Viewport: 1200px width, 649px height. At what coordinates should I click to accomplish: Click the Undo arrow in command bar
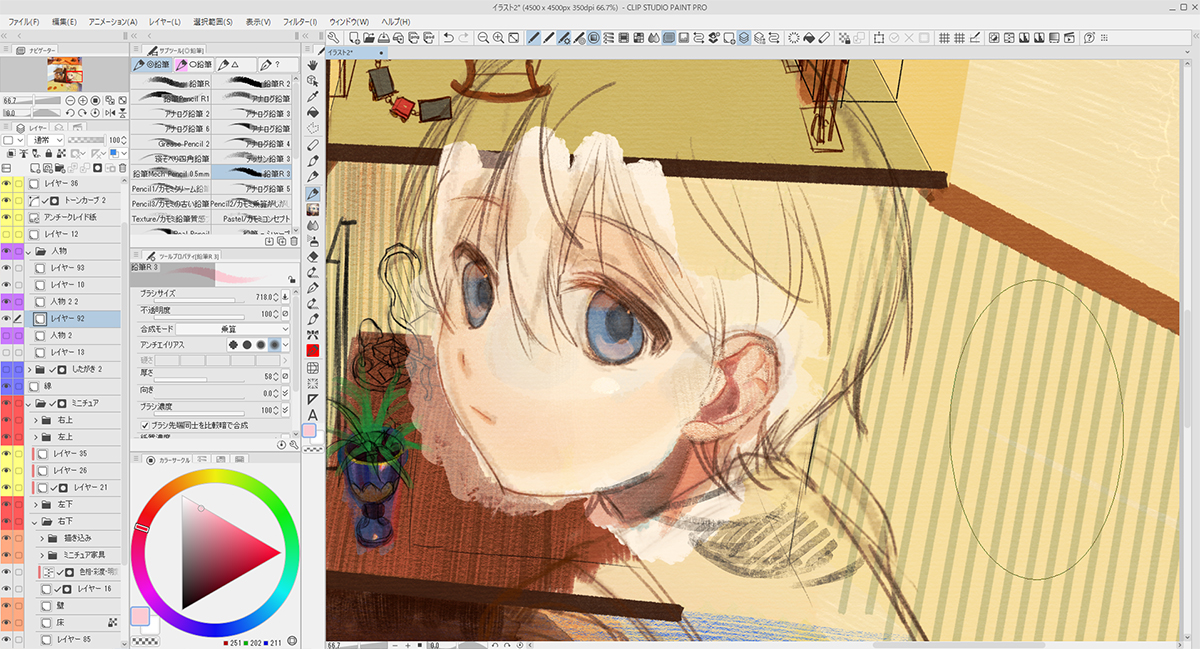tap(449, 38)
